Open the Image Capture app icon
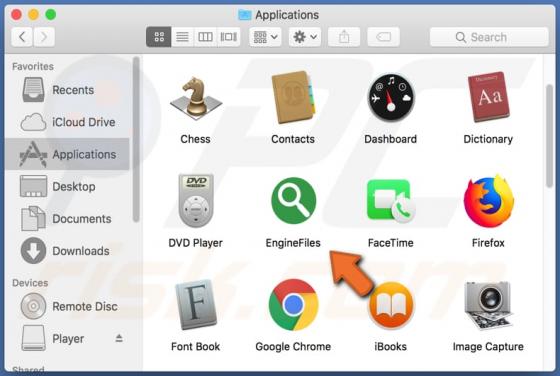The image size is (560, 376). tap(488, 305)
